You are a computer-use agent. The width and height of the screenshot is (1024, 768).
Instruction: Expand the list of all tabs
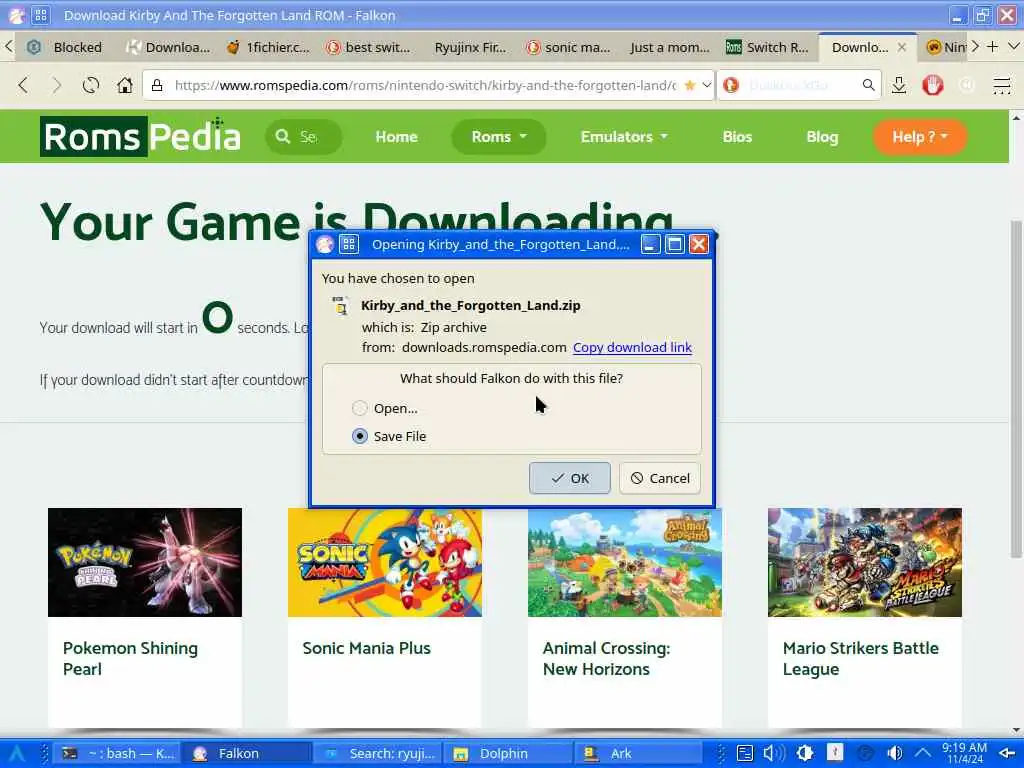tap(1014, 46)
